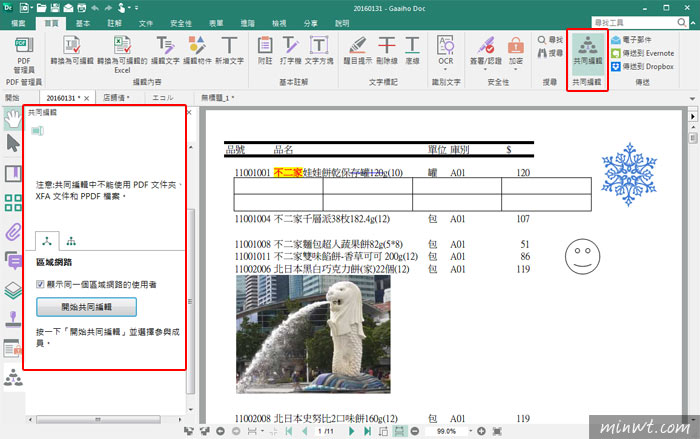Open the OCR dropdown
The height and width of the screenshot is (439, 700).
[x=446, y=69]
